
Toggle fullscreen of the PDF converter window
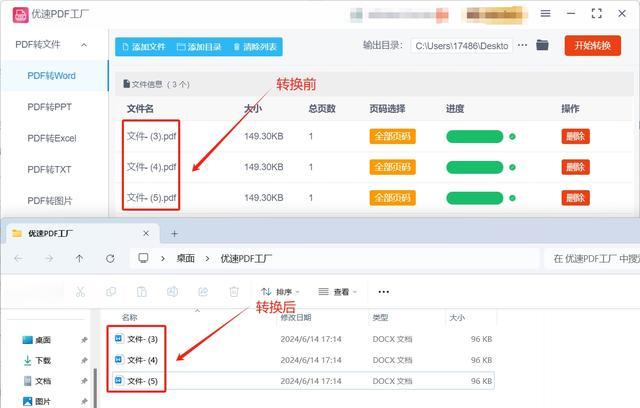coord(596,13)
